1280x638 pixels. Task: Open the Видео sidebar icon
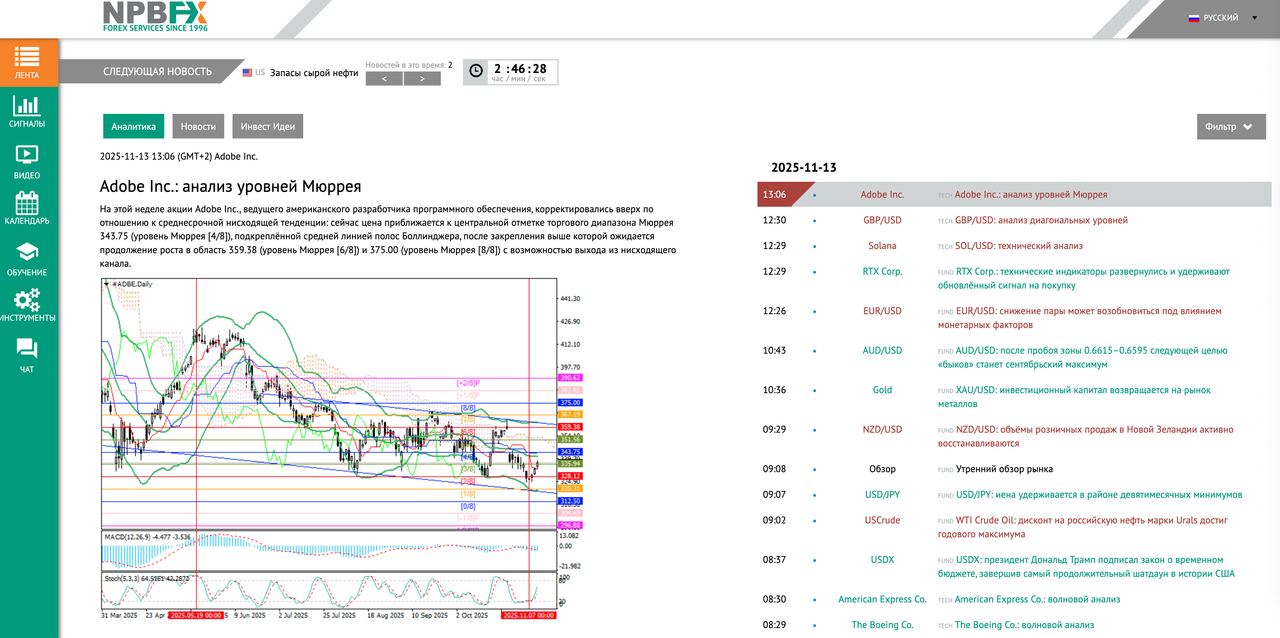click(x=27, y=162)
